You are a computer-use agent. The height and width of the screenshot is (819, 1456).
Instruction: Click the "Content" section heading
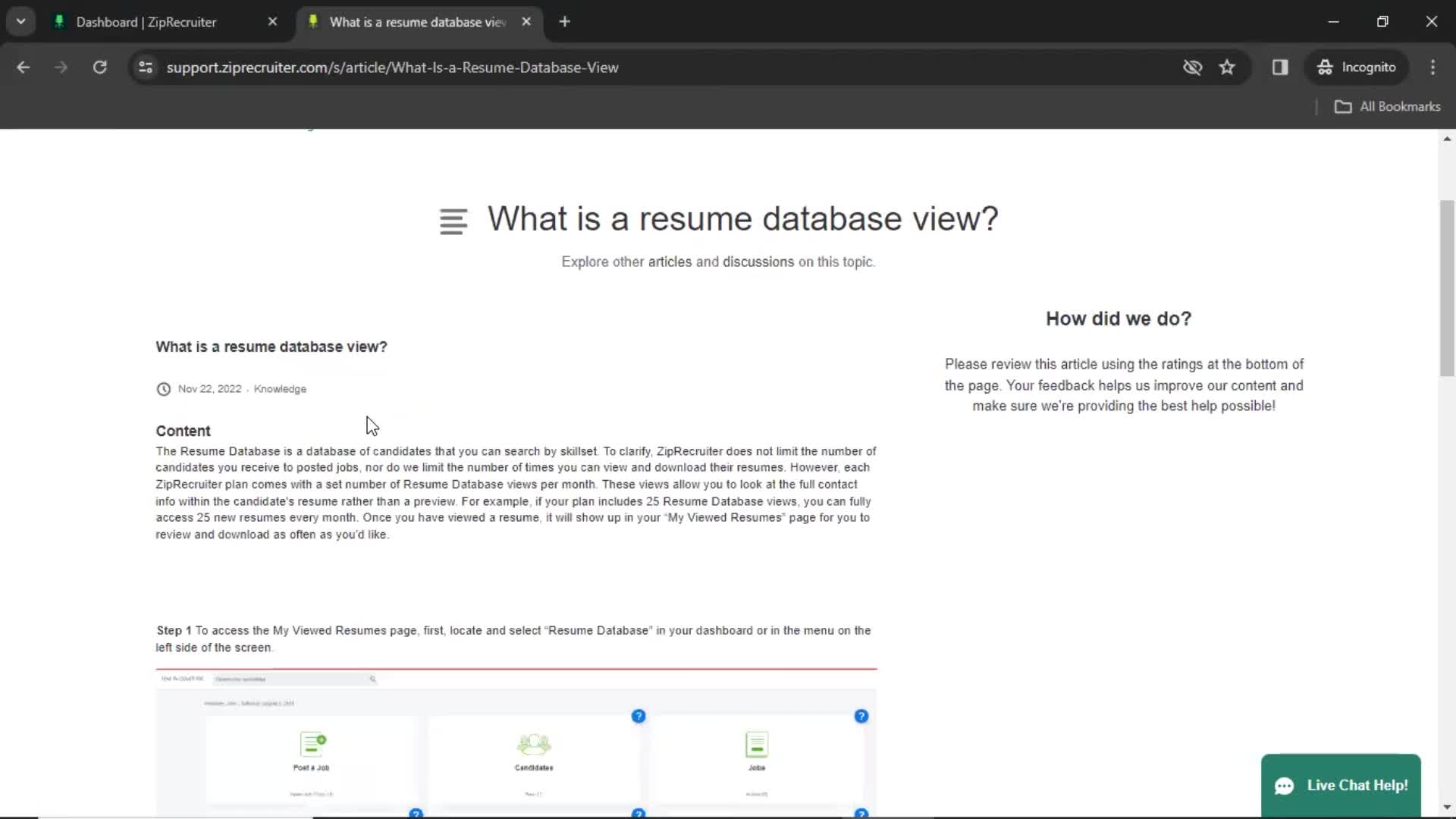[183, 431]
